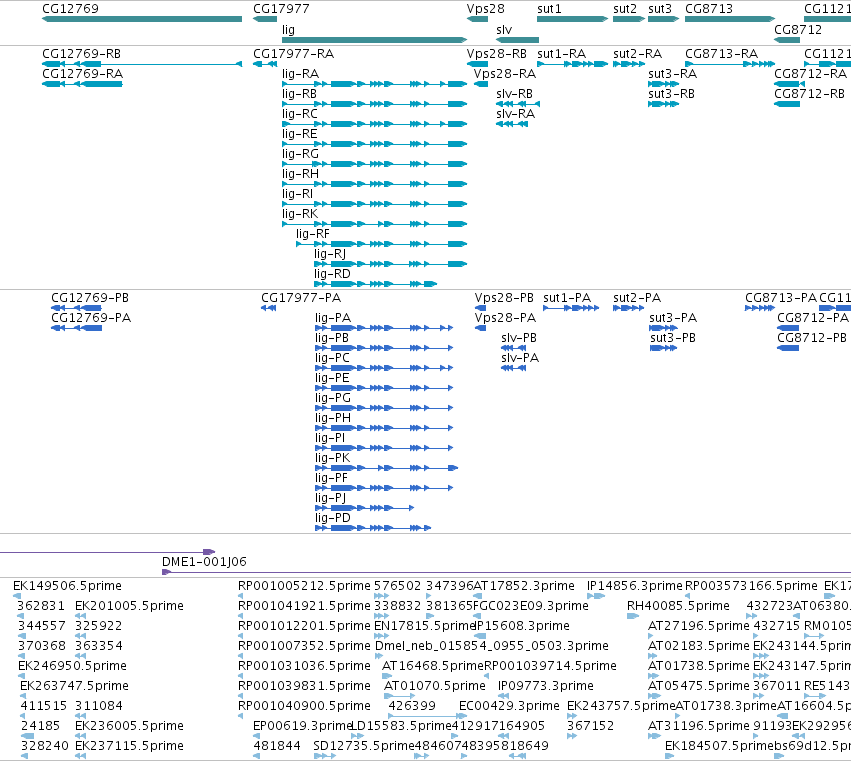
Task: Click protein lig-PJ
Action: coord(365,508)
